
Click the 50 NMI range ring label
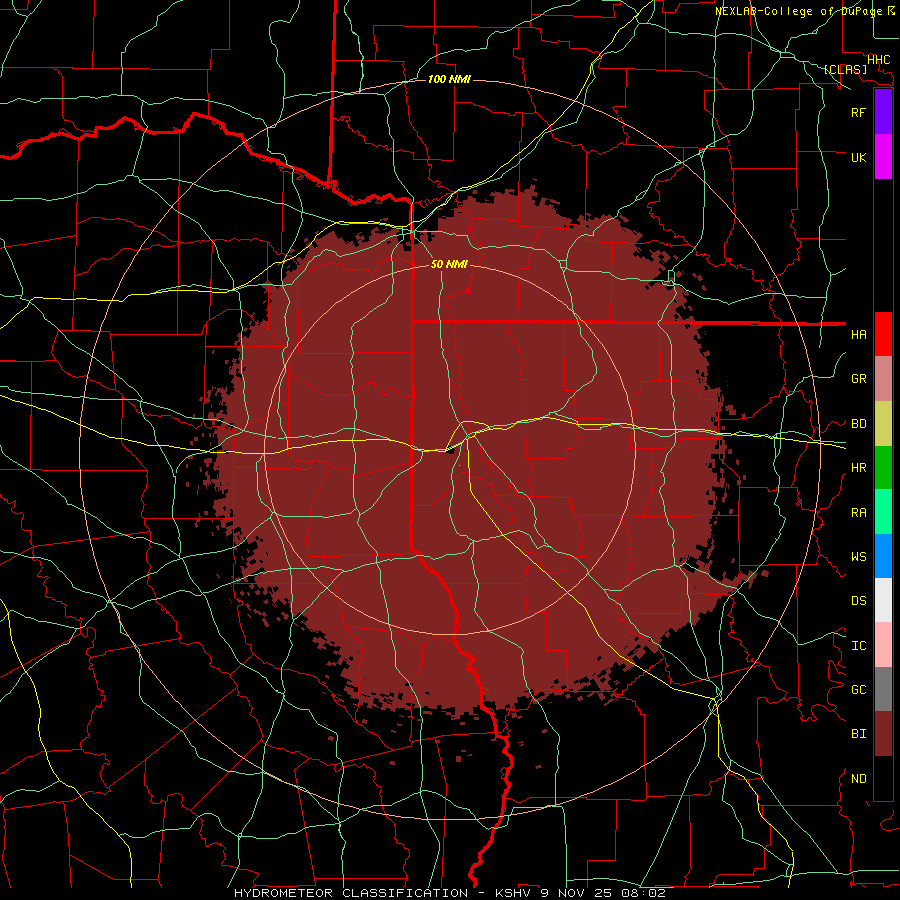(449, 264)
